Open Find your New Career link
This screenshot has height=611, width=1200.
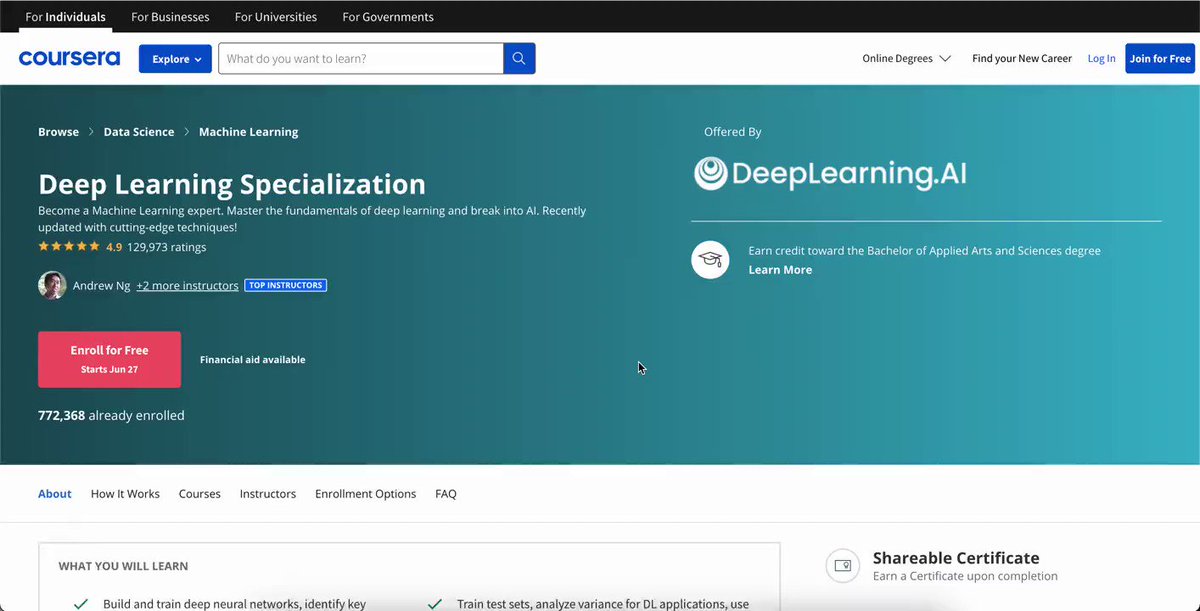[x=1022, y=59]
